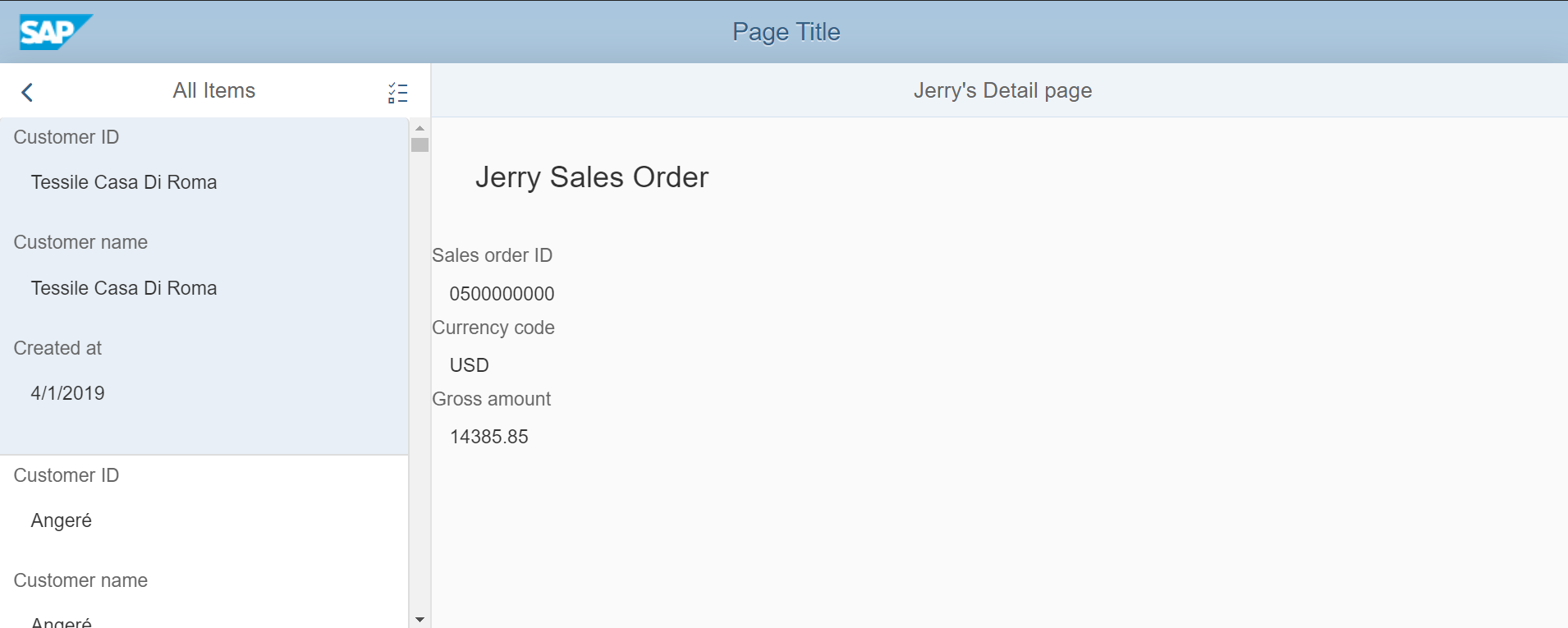Click scrollbar down arrow in master list
1568x628 pixels.
[x=420, y=619]
